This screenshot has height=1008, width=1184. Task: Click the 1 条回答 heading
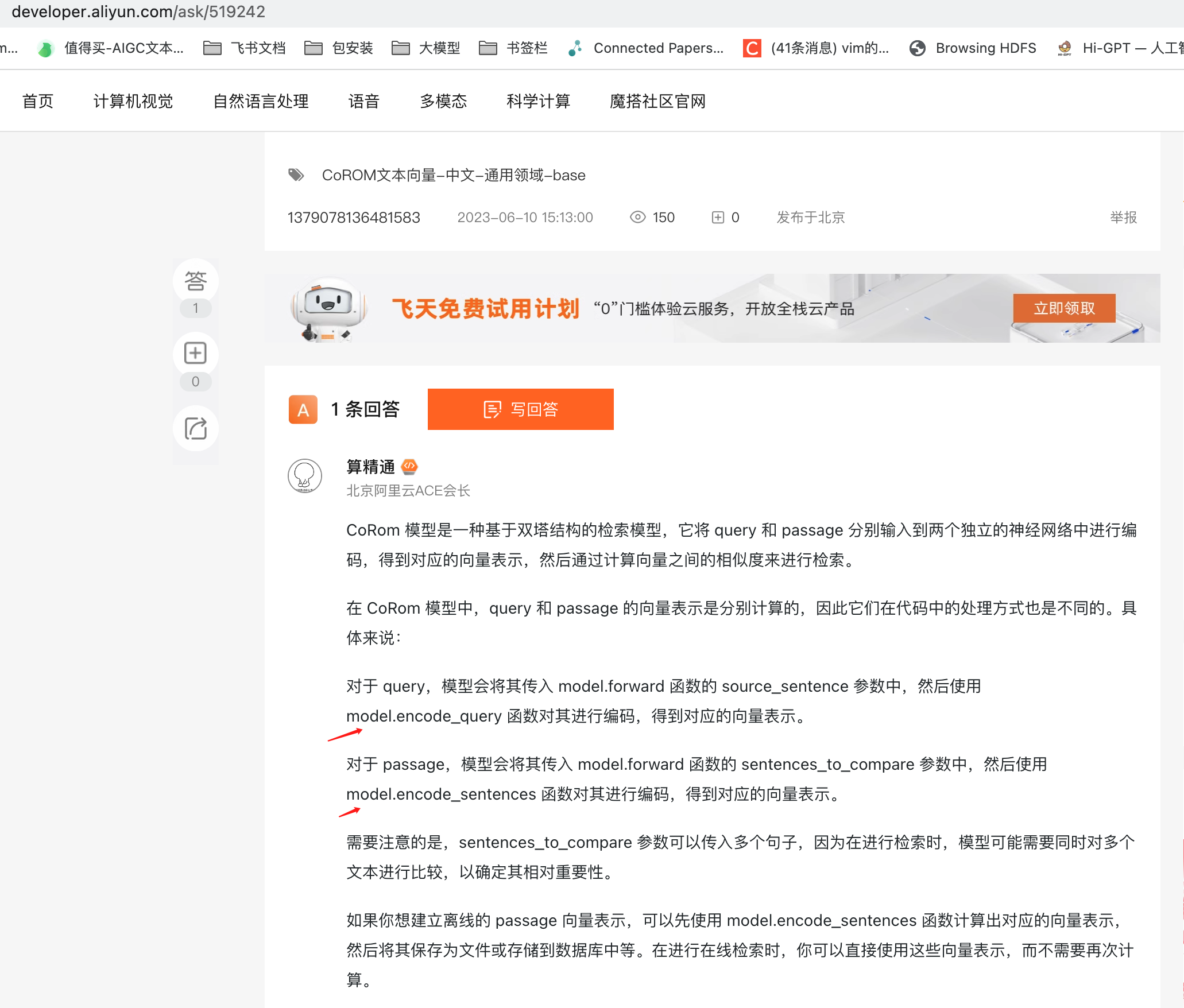click(365, 409)
